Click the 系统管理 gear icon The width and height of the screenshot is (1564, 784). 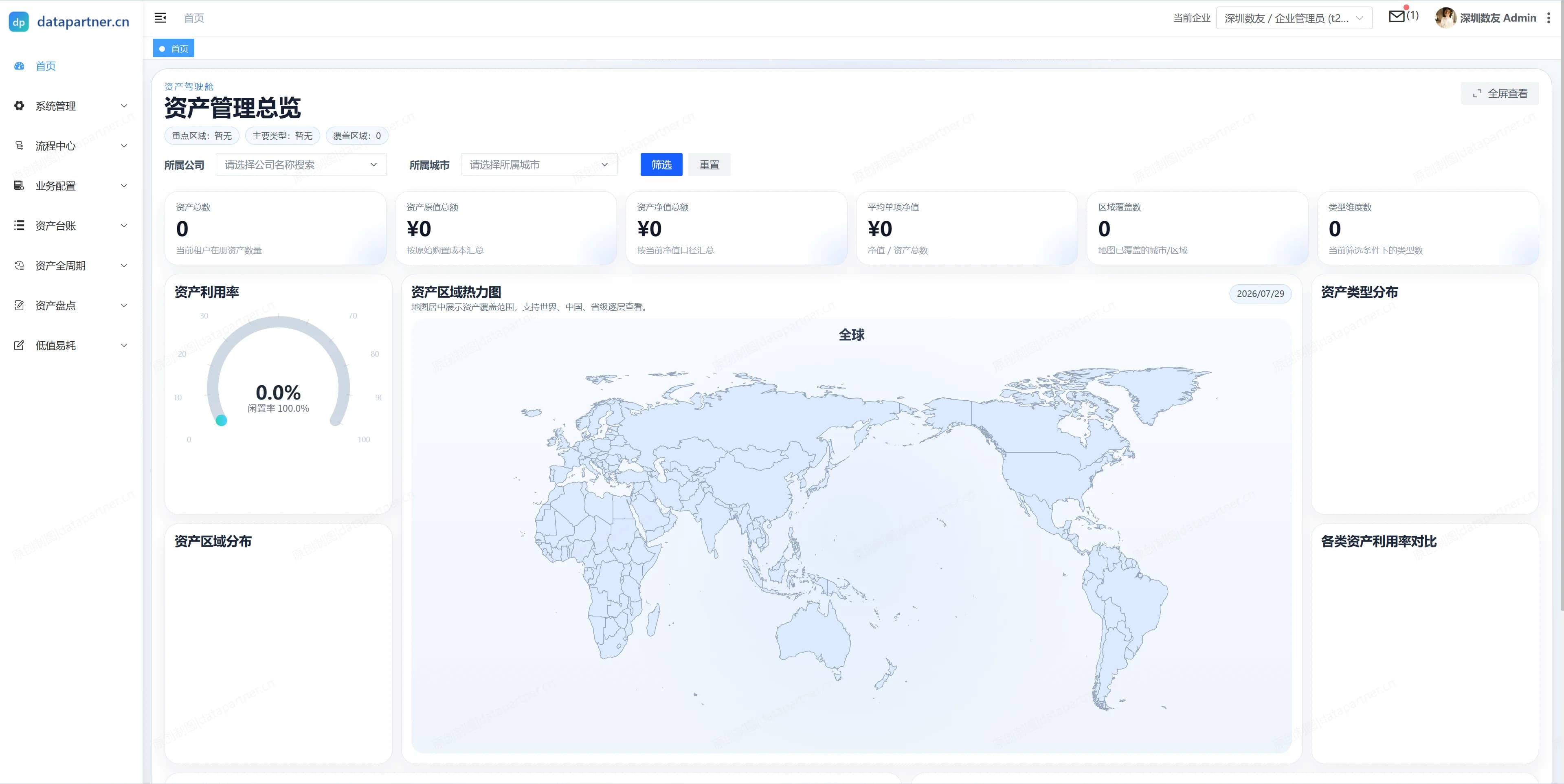click(20, 105)
